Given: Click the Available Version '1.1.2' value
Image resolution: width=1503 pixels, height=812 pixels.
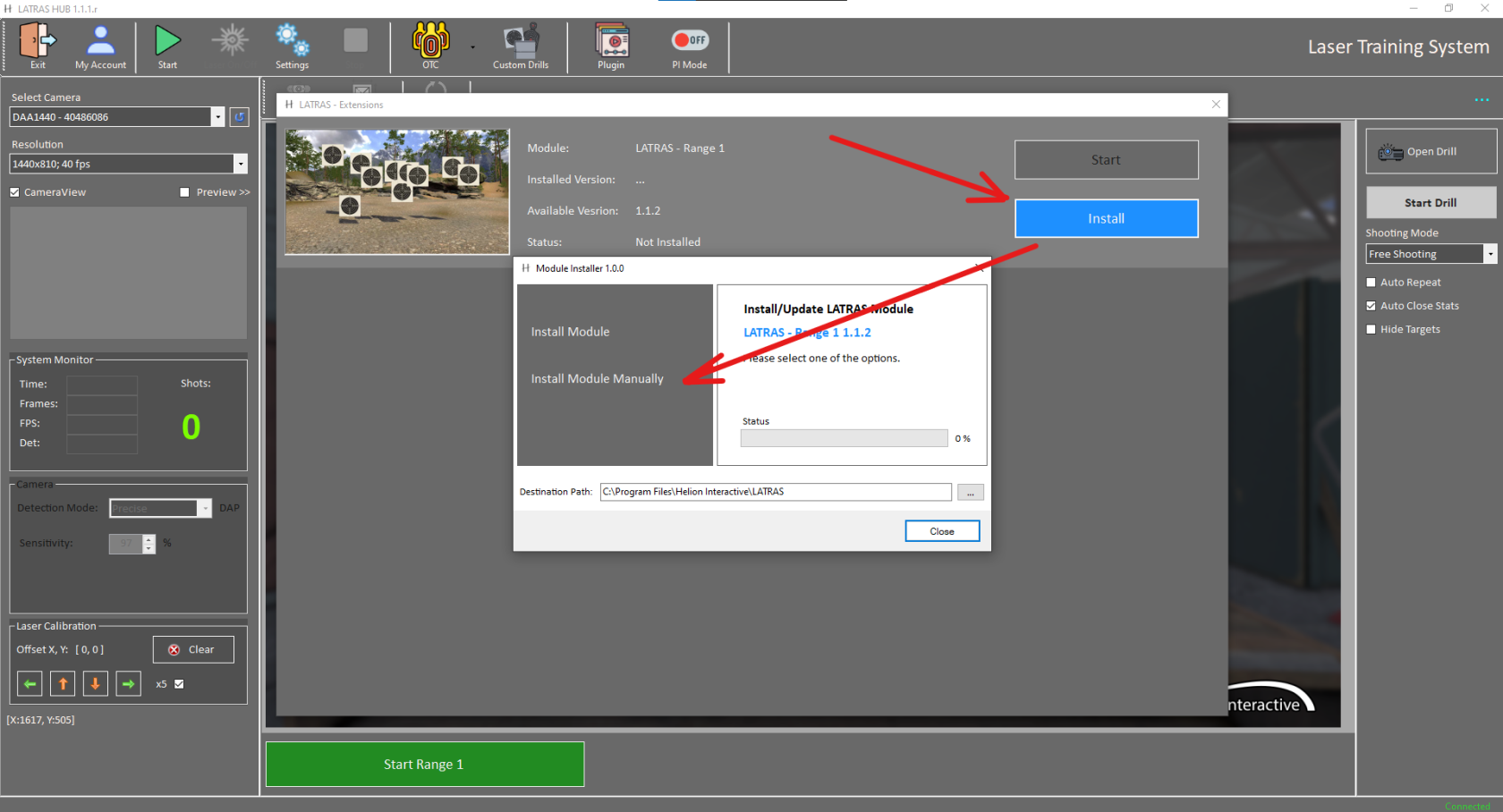Looking at the screenshot, I should point(648,211).
